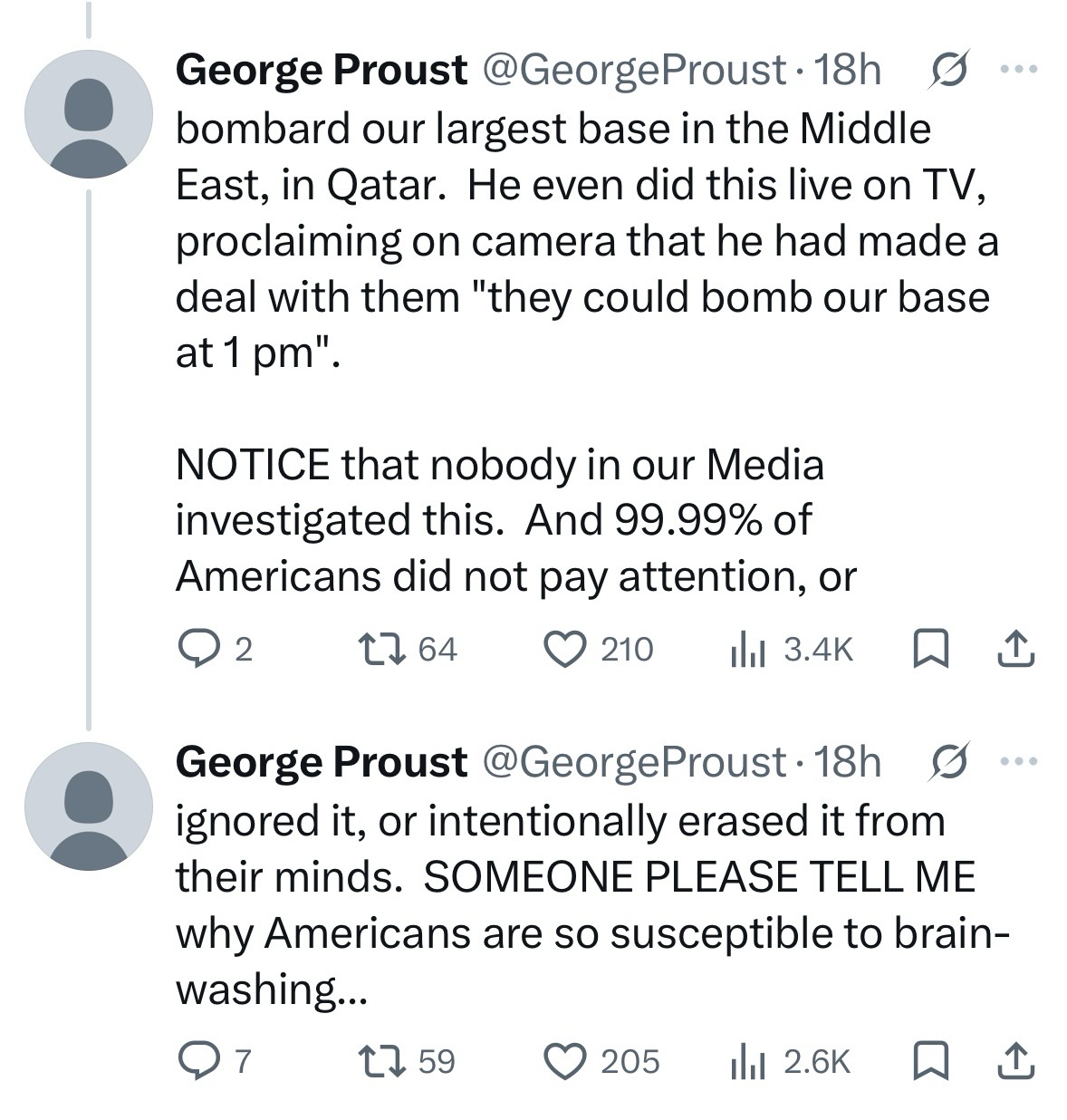Share the first George Proust tweet
The width and height of the screenshot is (1067, 1120).
[x=1015, y=649]
